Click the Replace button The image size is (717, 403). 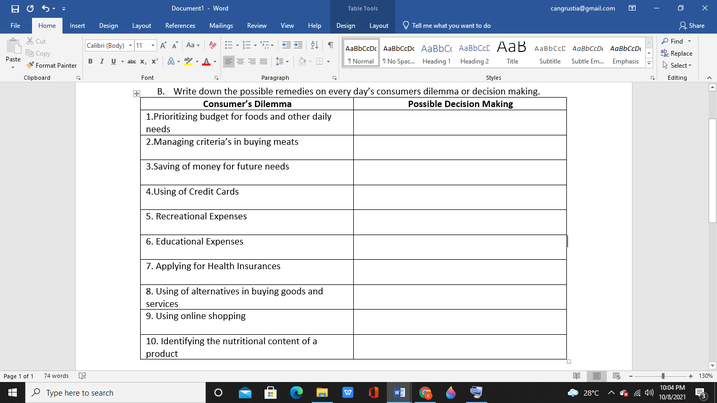(x=677, y=53)
